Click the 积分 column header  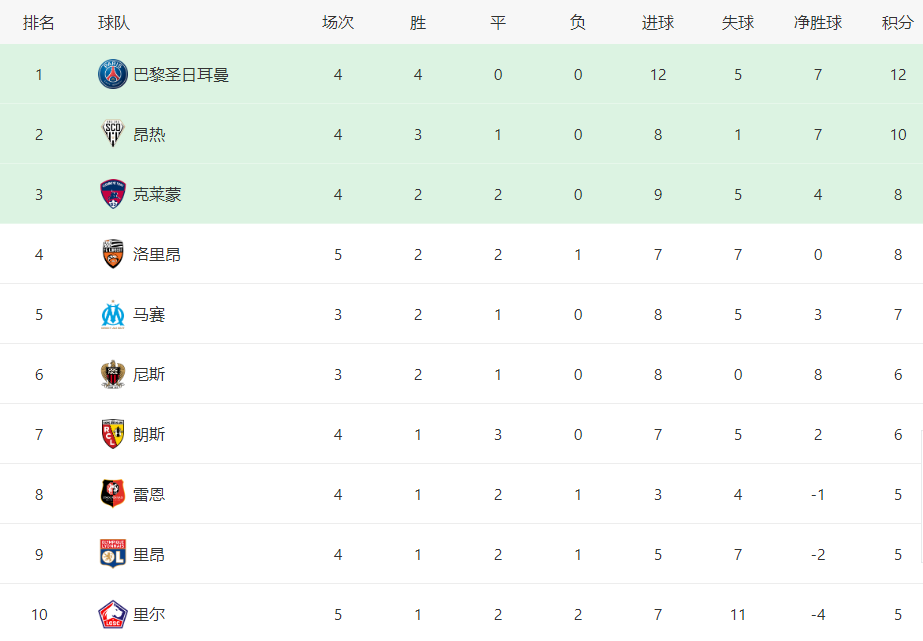898,23
